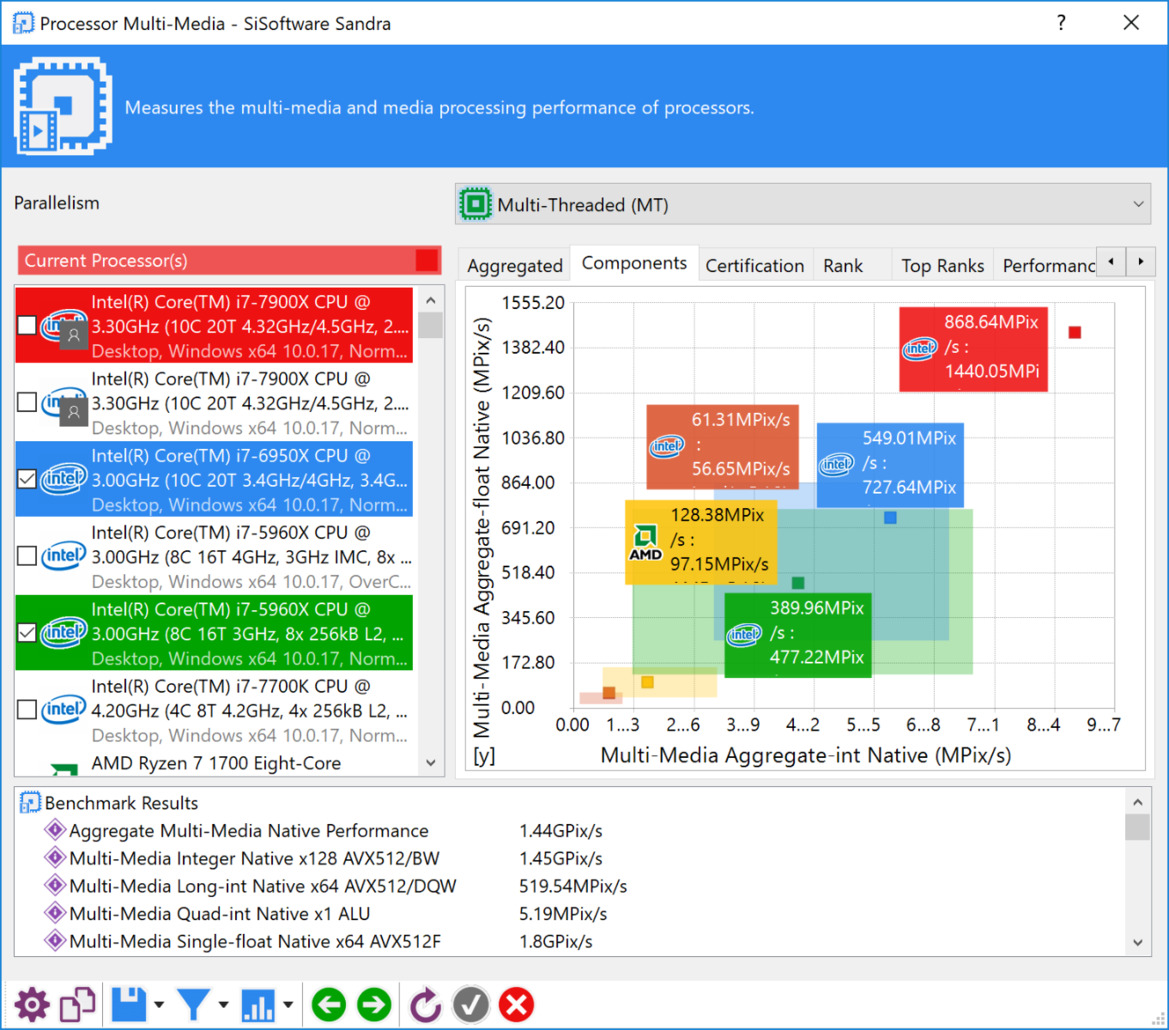Click the copy results icon
The width and height of the screenshot is (1169, 1030).
coord(78,1005)
